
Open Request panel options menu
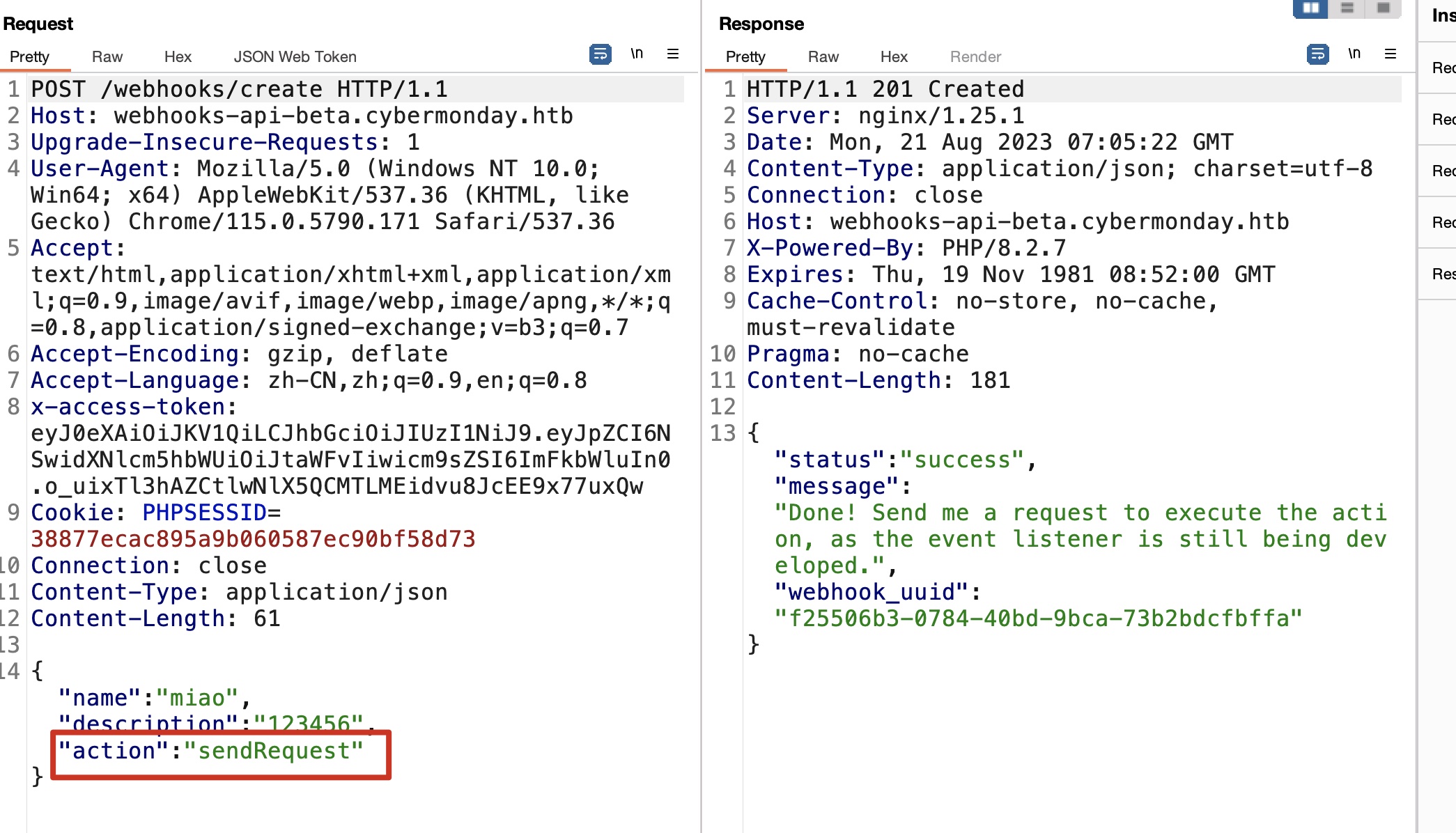673,54
